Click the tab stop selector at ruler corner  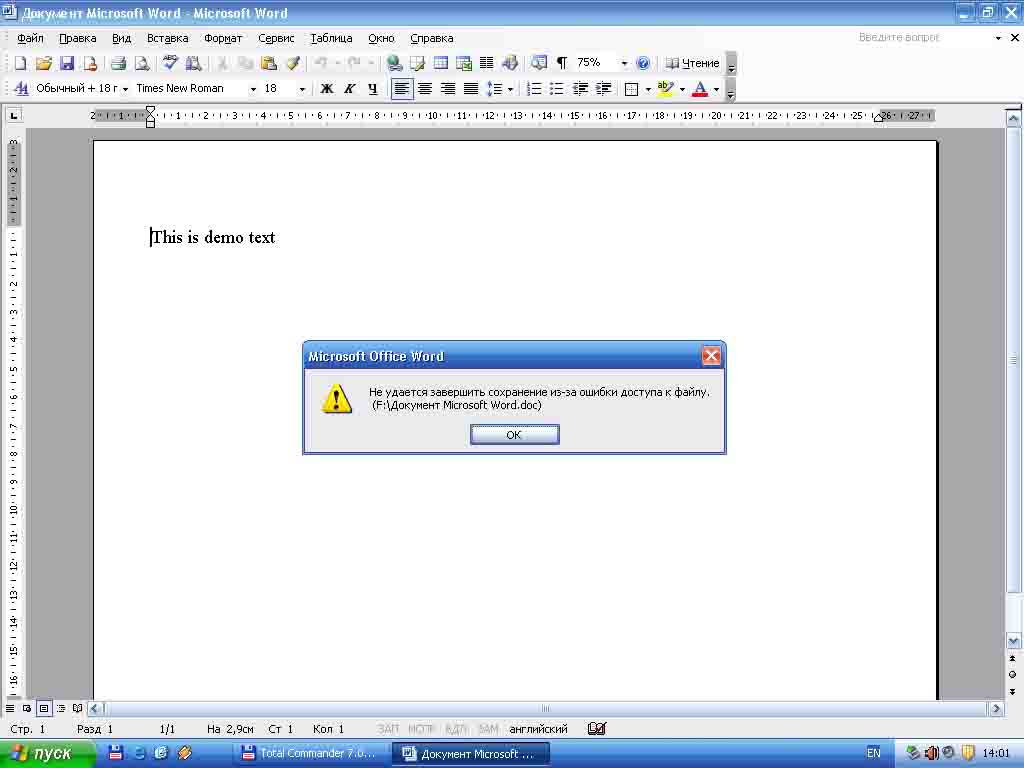[13, 116]
